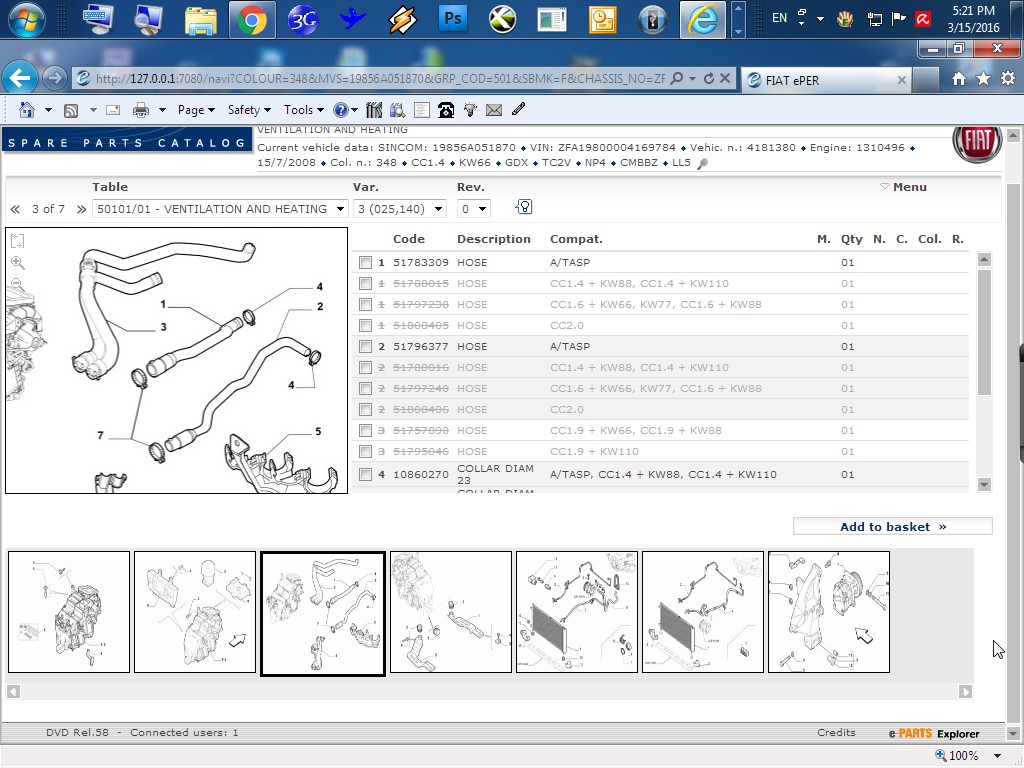The height and width of the screenshot is (768, 1024).
Task: Check the box for part 51808405
Action: tap(365, 325)
